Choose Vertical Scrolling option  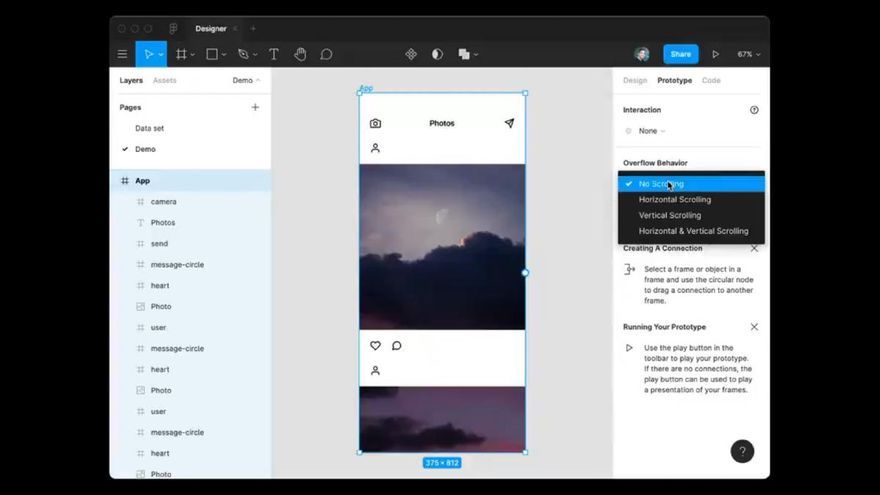click(x=670, y=215)
